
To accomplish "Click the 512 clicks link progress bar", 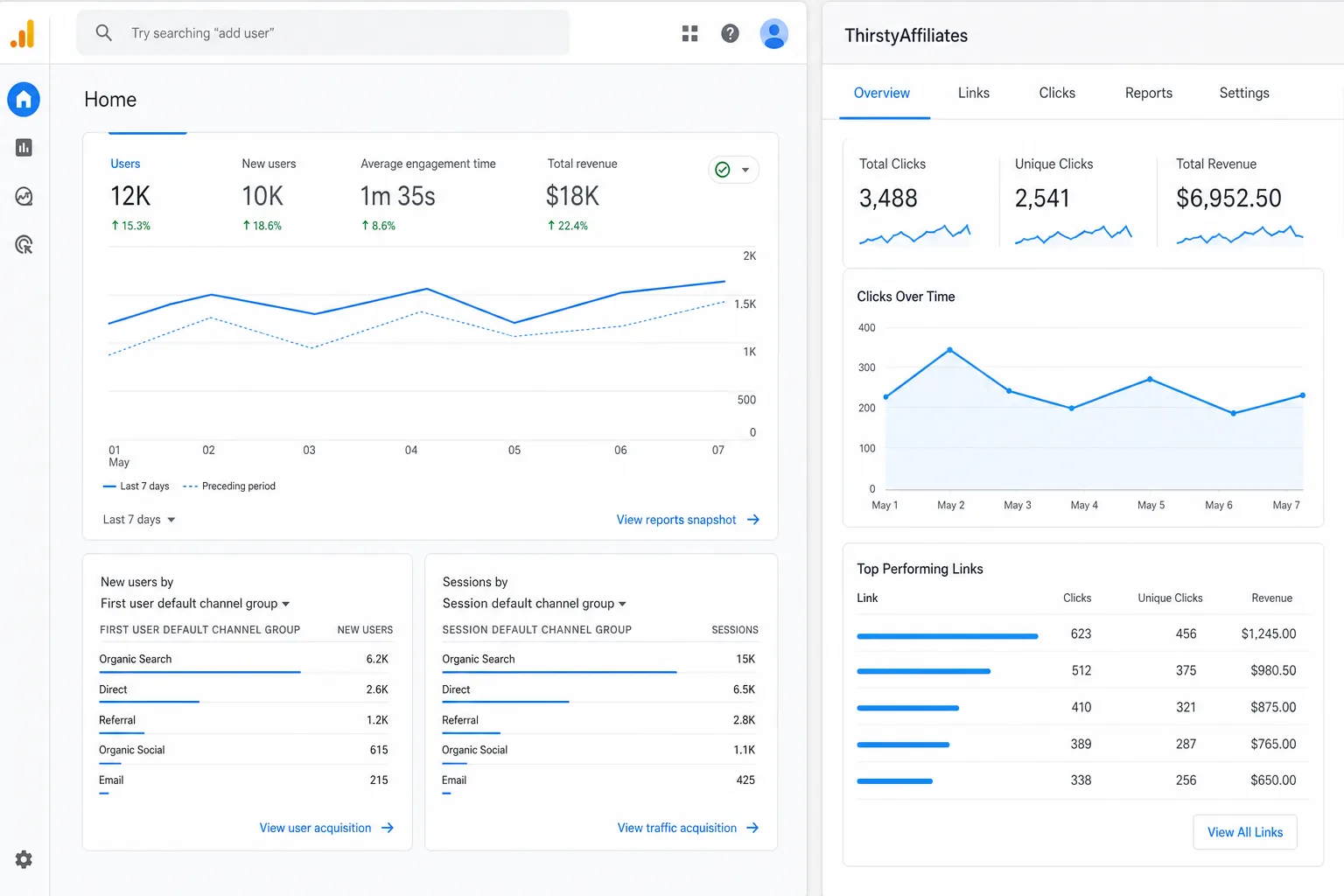I will click(924, 671).
